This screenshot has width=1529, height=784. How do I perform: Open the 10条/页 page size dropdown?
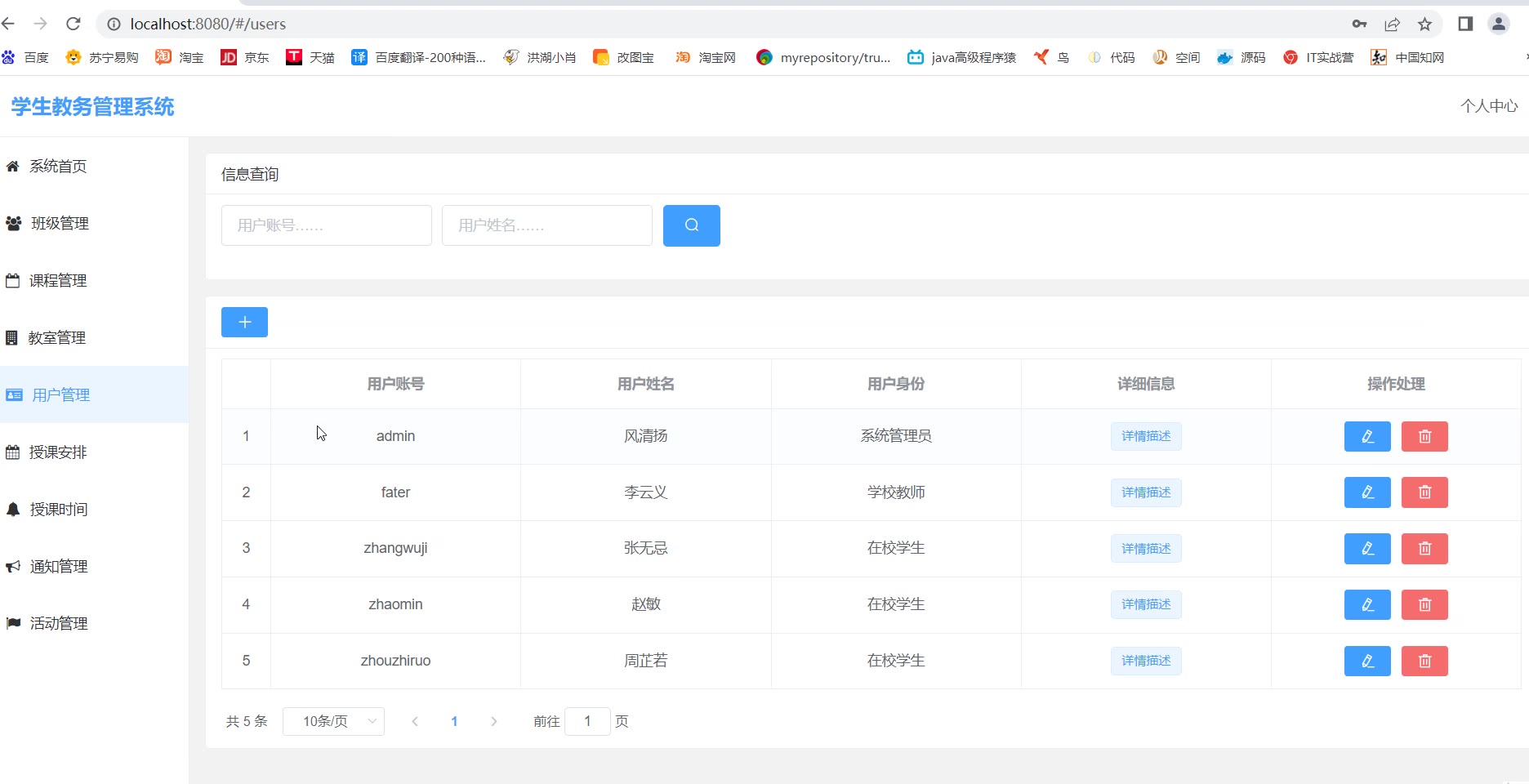click(x=333, y=721)
